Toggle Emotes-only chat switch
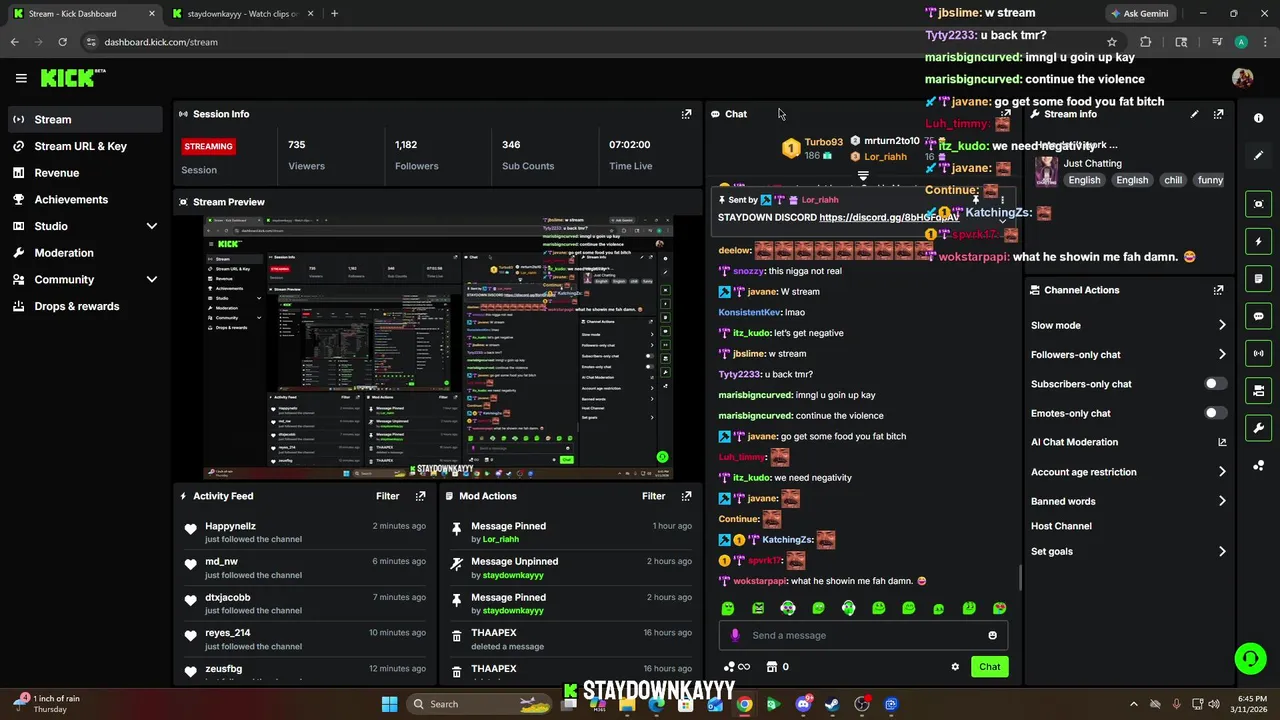The height and width of the screenshot is (720, 1280). (1216, 413)
